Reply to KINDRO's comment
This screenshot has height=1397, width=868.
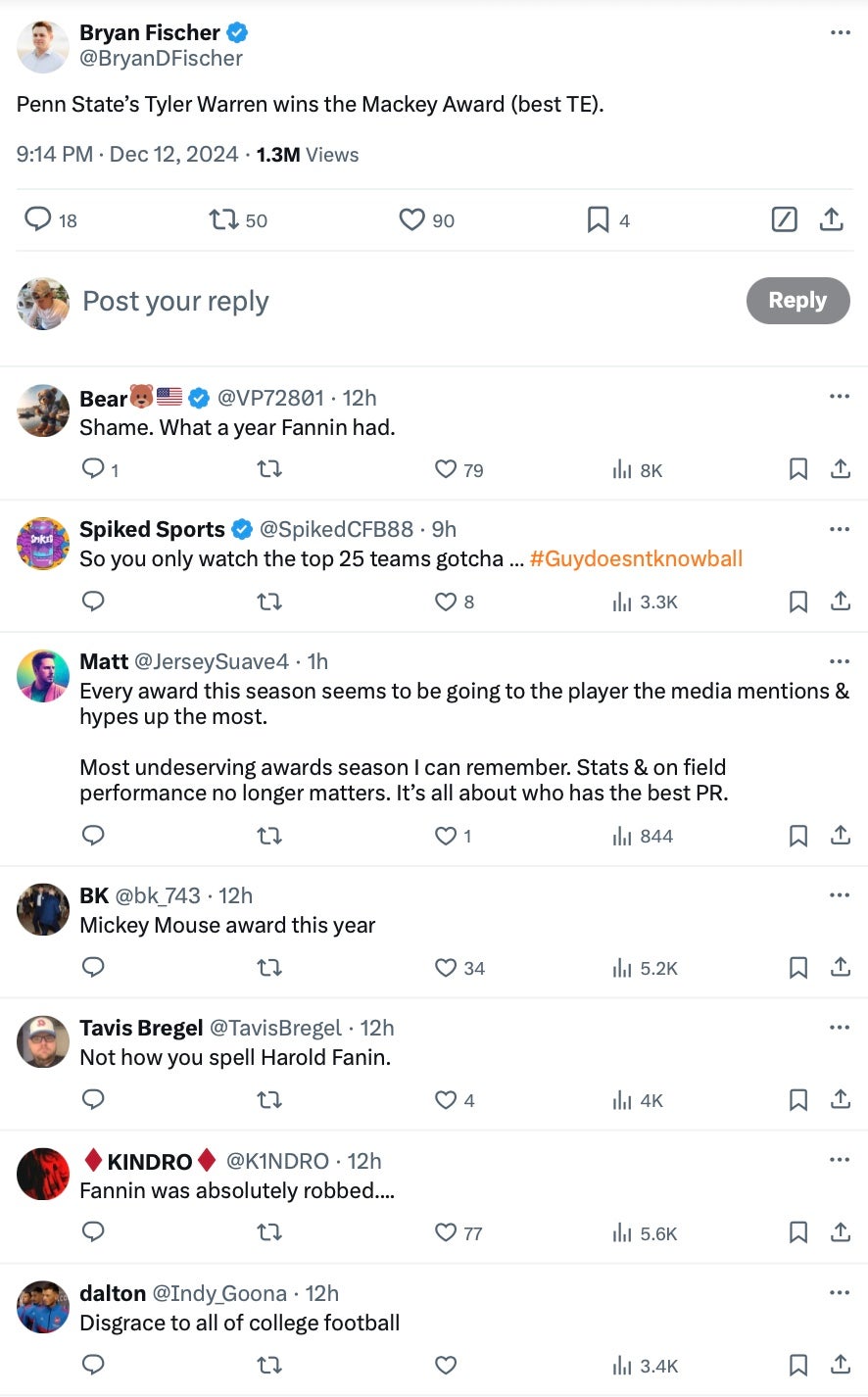click(x=93, y=1232)
